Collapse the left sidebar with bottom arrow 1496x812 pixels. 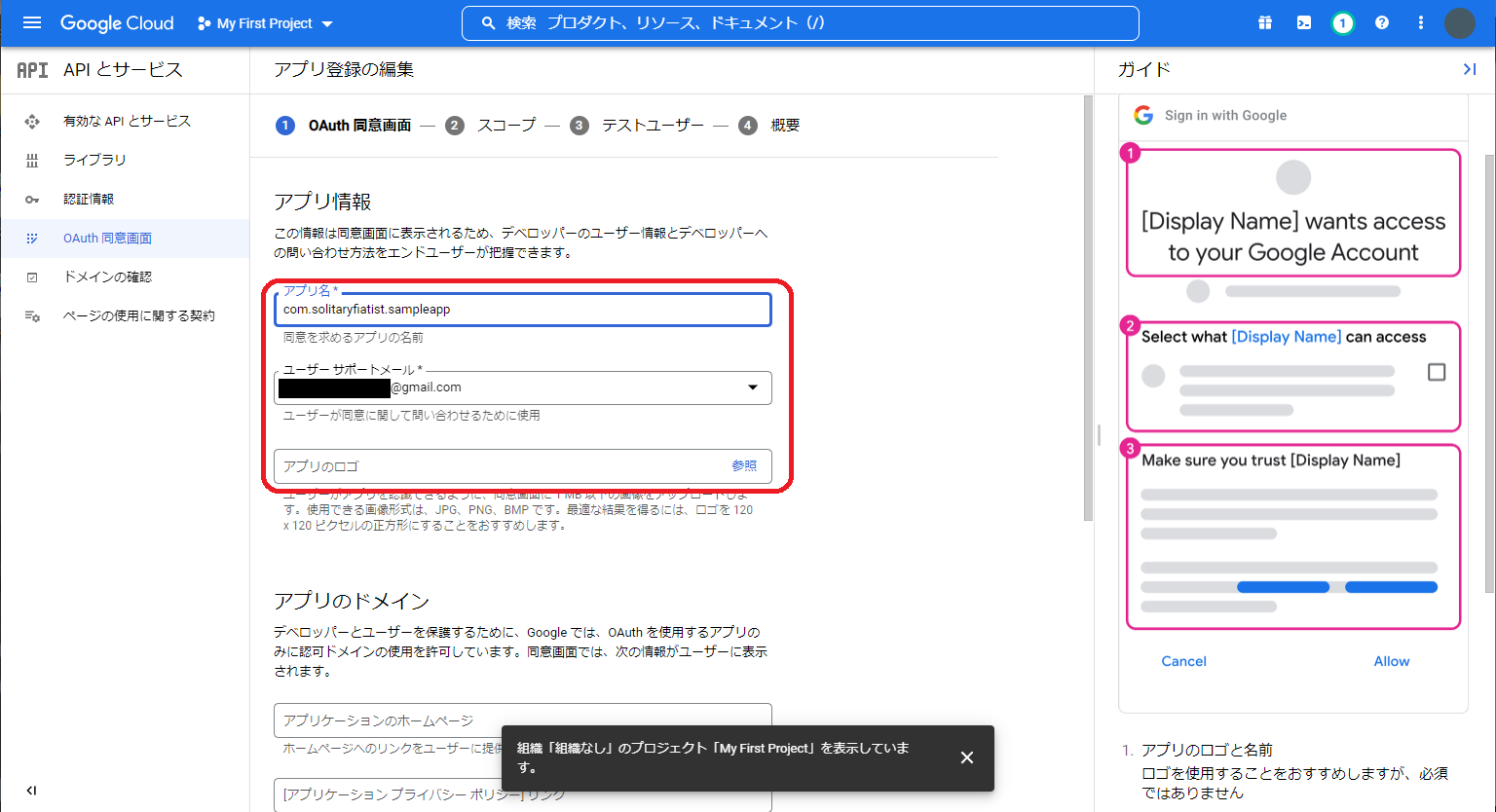[31, 791]
